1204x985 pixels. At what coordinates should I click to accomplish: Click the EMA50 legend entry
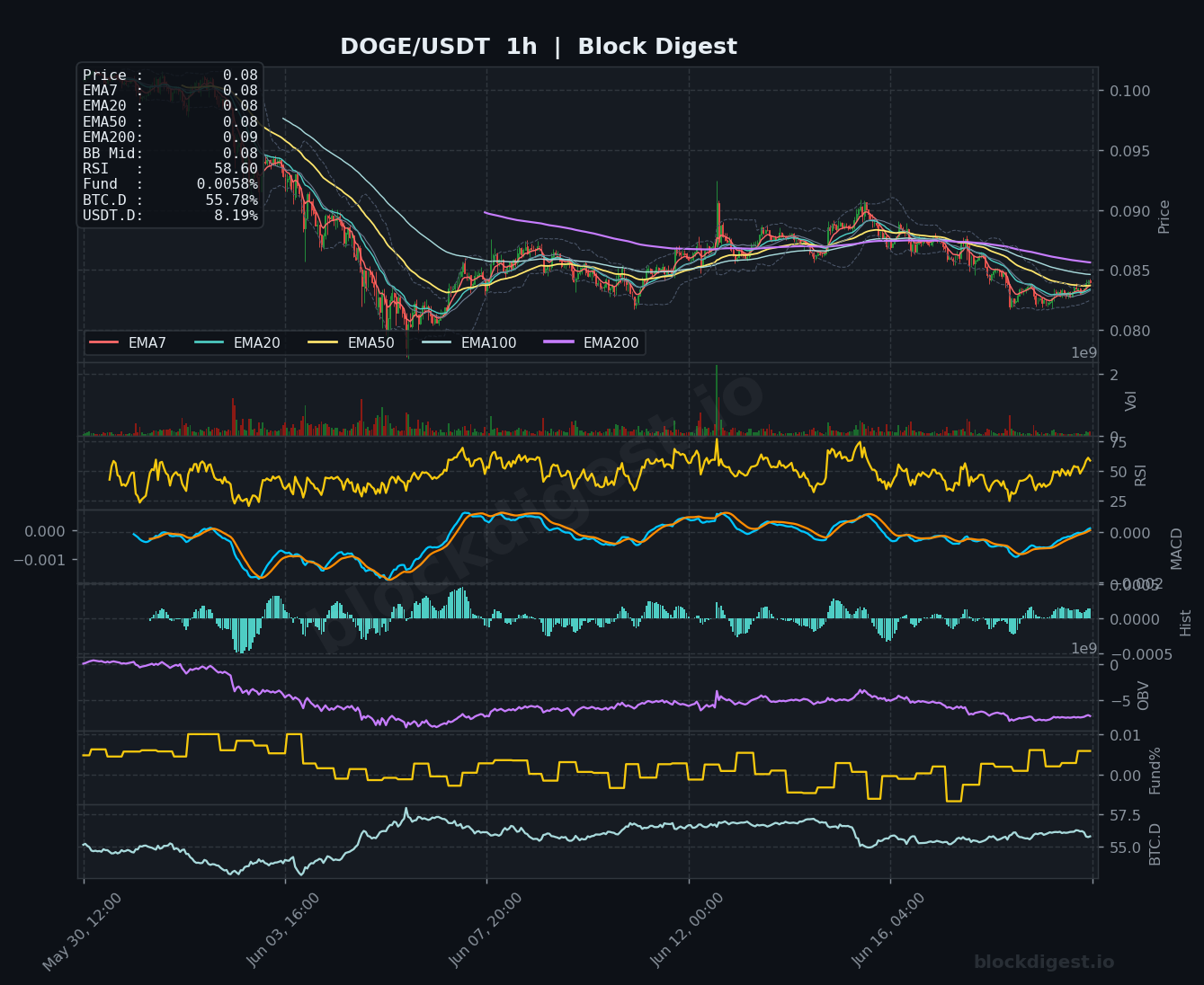352,342
